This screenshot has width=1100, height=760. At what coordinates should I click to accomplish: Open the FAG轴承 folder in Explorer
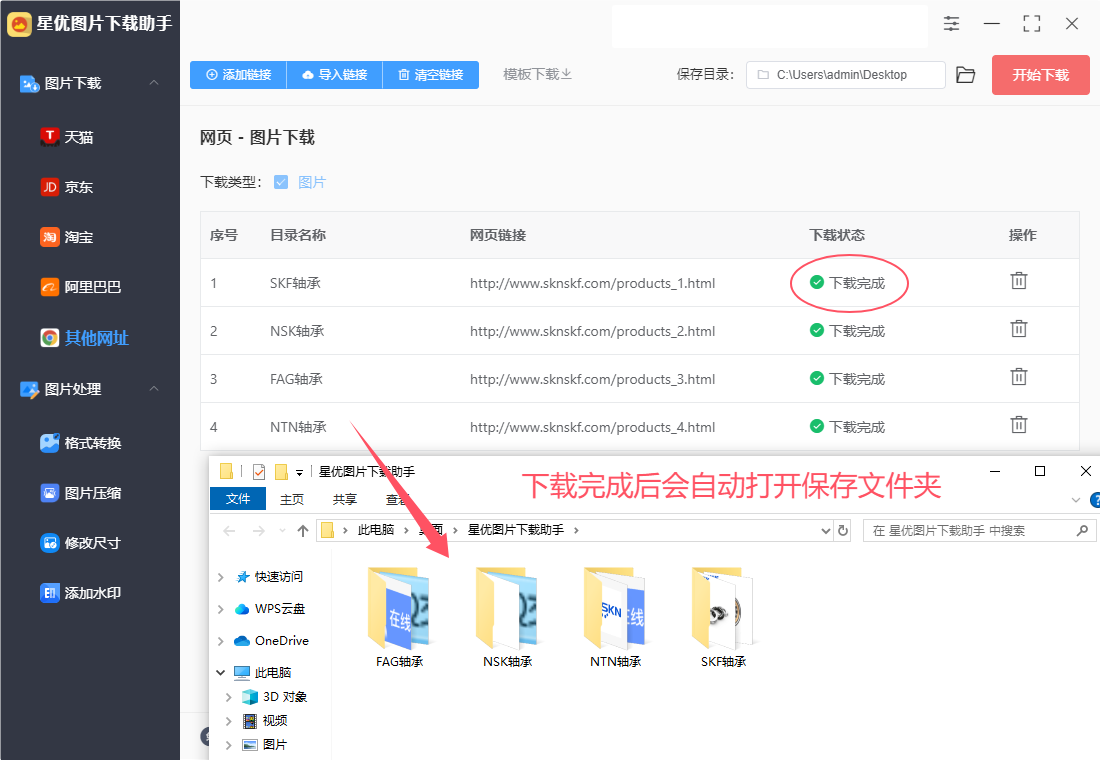[399, 617]
